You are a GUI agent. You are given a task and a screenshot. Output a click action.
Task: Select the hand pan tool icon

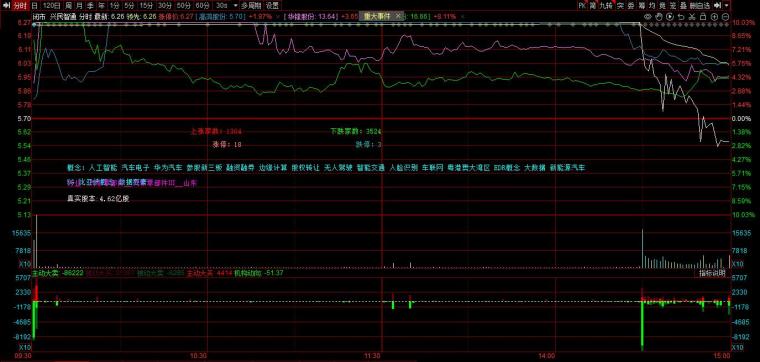(659, 16)
